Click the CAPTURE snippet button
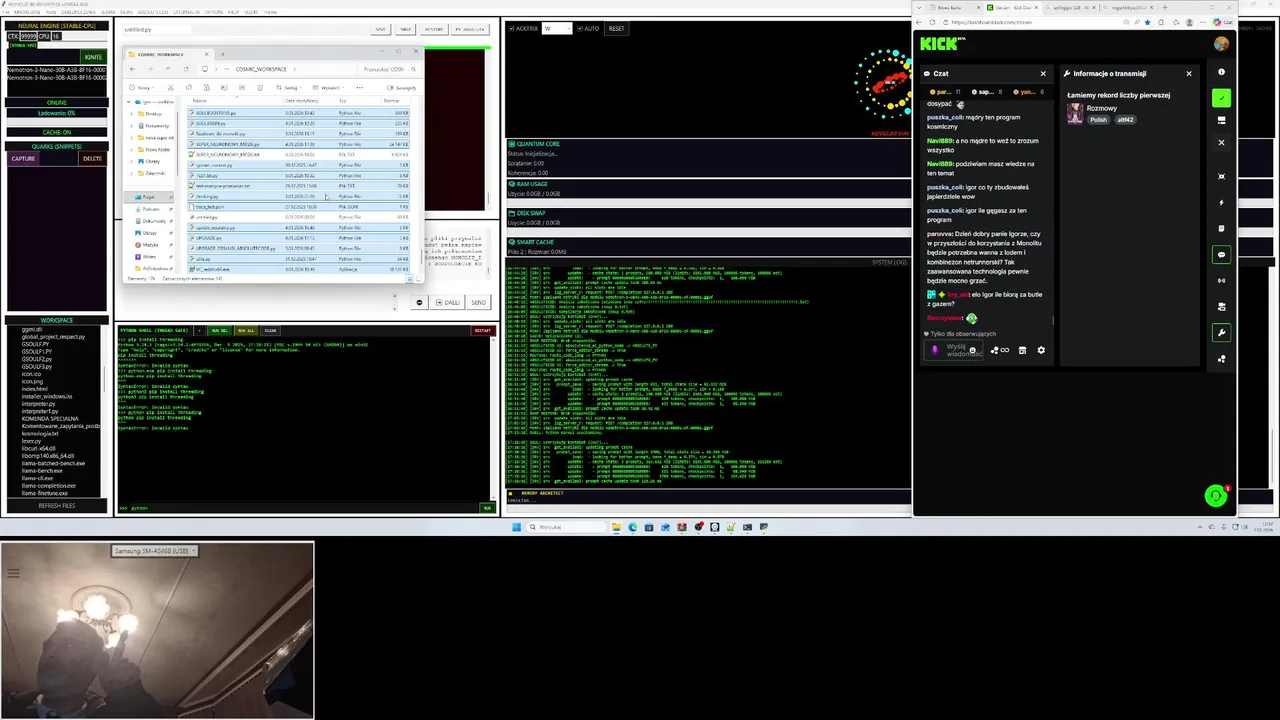 pyautogui.click(x=23, y=158)
